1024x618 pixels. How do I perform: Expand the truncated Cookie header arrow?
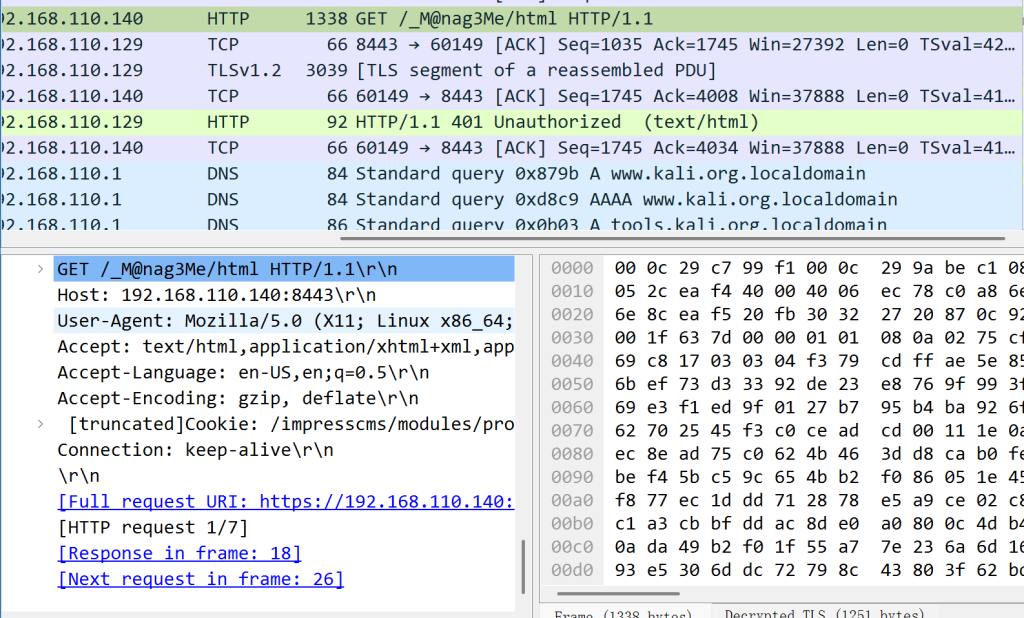click(40, 424)
